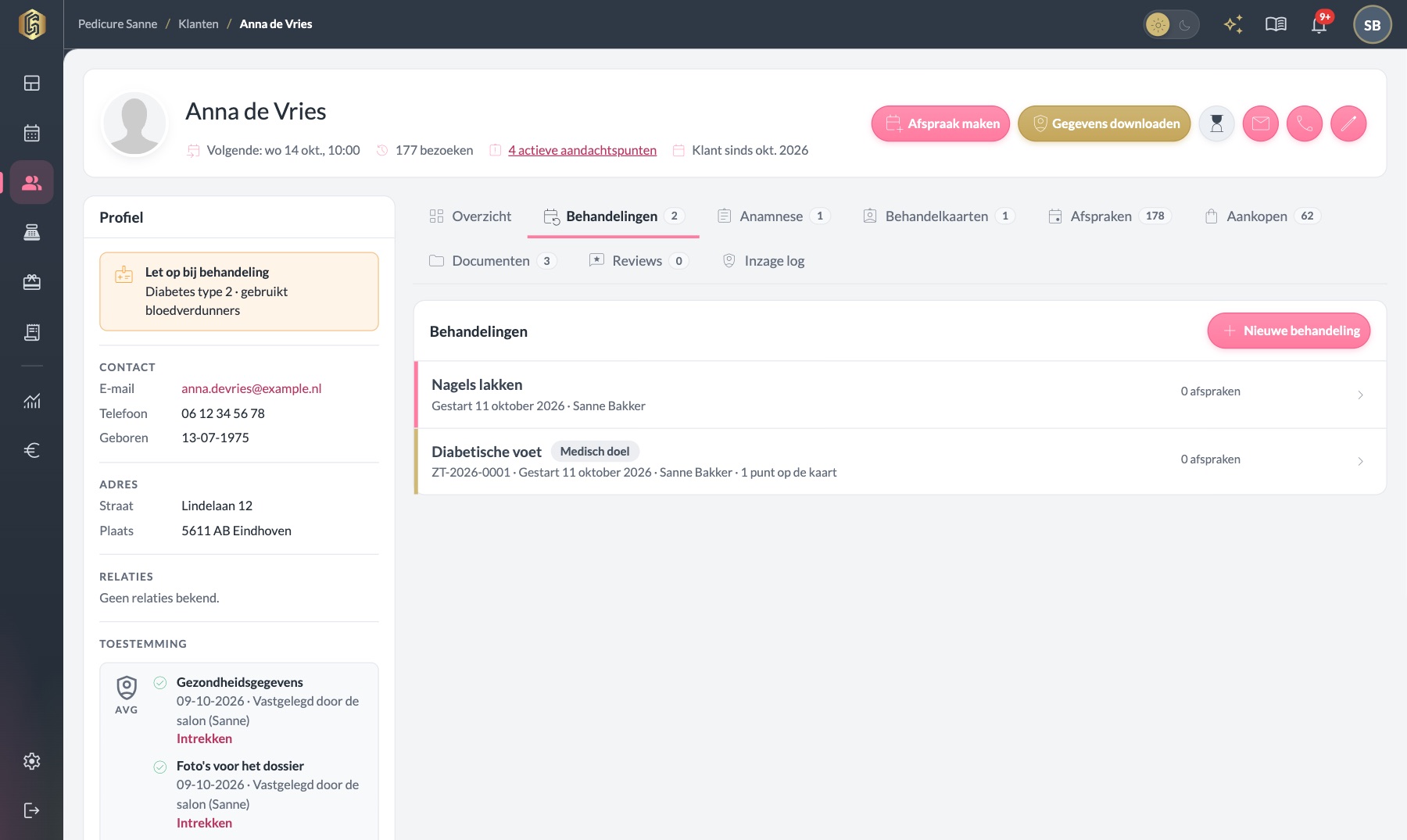Click the logout icon in sidebar
This screenshot has width=1407, height=840.
31,810
